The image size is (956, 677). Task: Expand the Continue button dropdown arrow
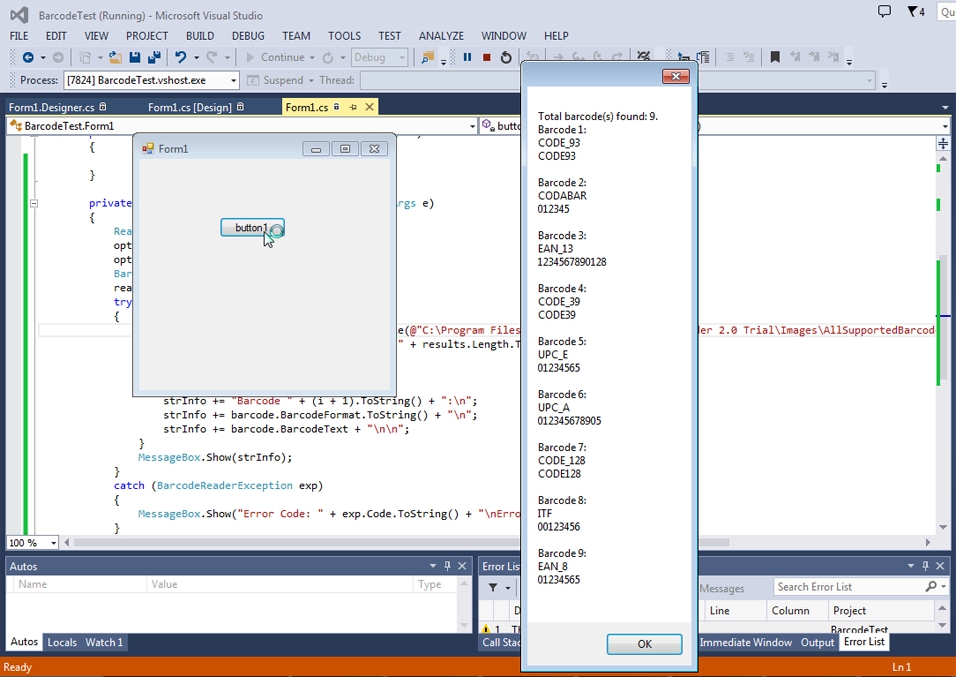(312, 58)
